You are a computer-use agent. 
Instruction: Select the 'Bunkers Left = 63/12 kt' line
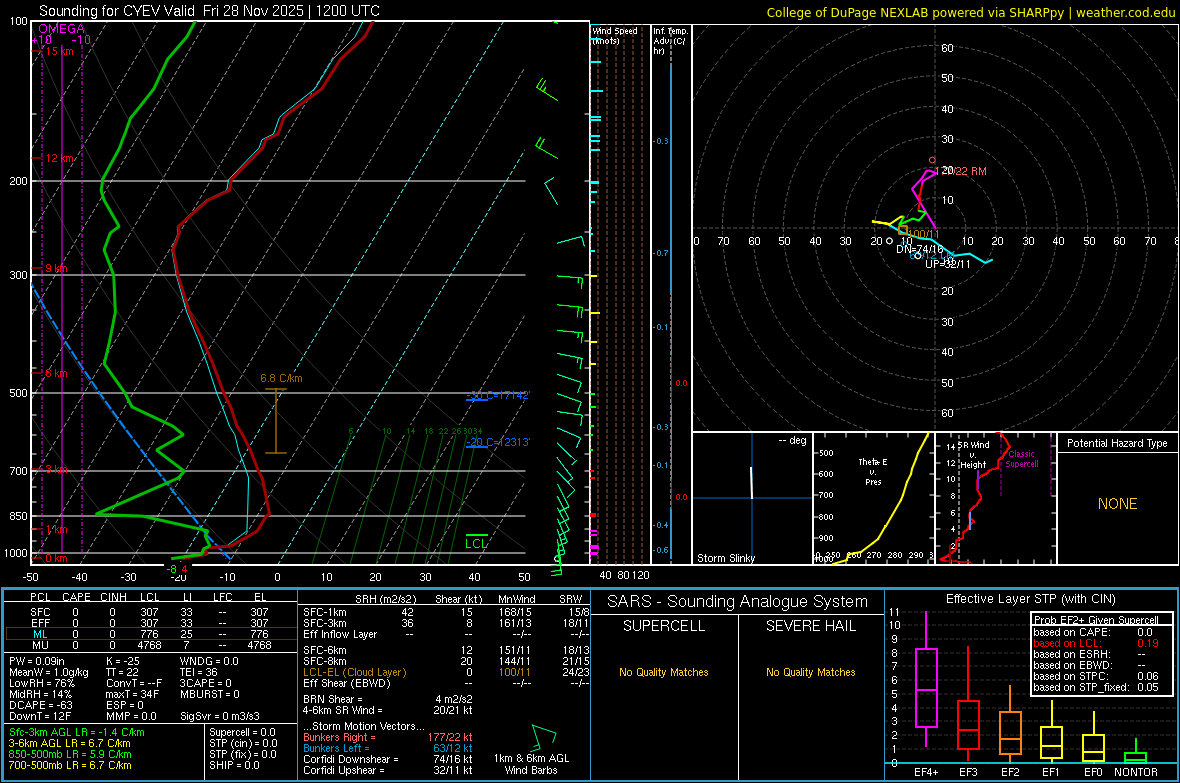[x=388, y=748]
